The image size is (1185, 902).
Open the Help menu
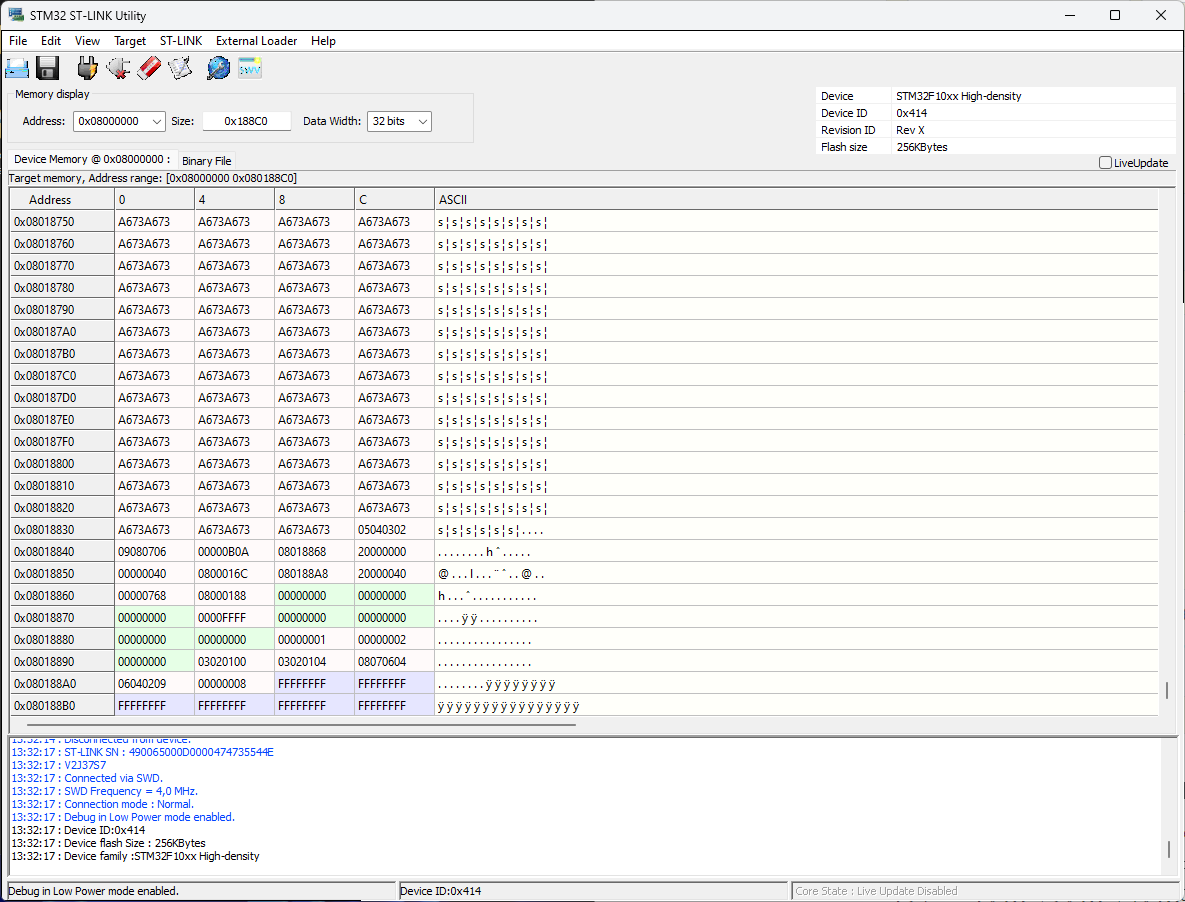[323, 41]
